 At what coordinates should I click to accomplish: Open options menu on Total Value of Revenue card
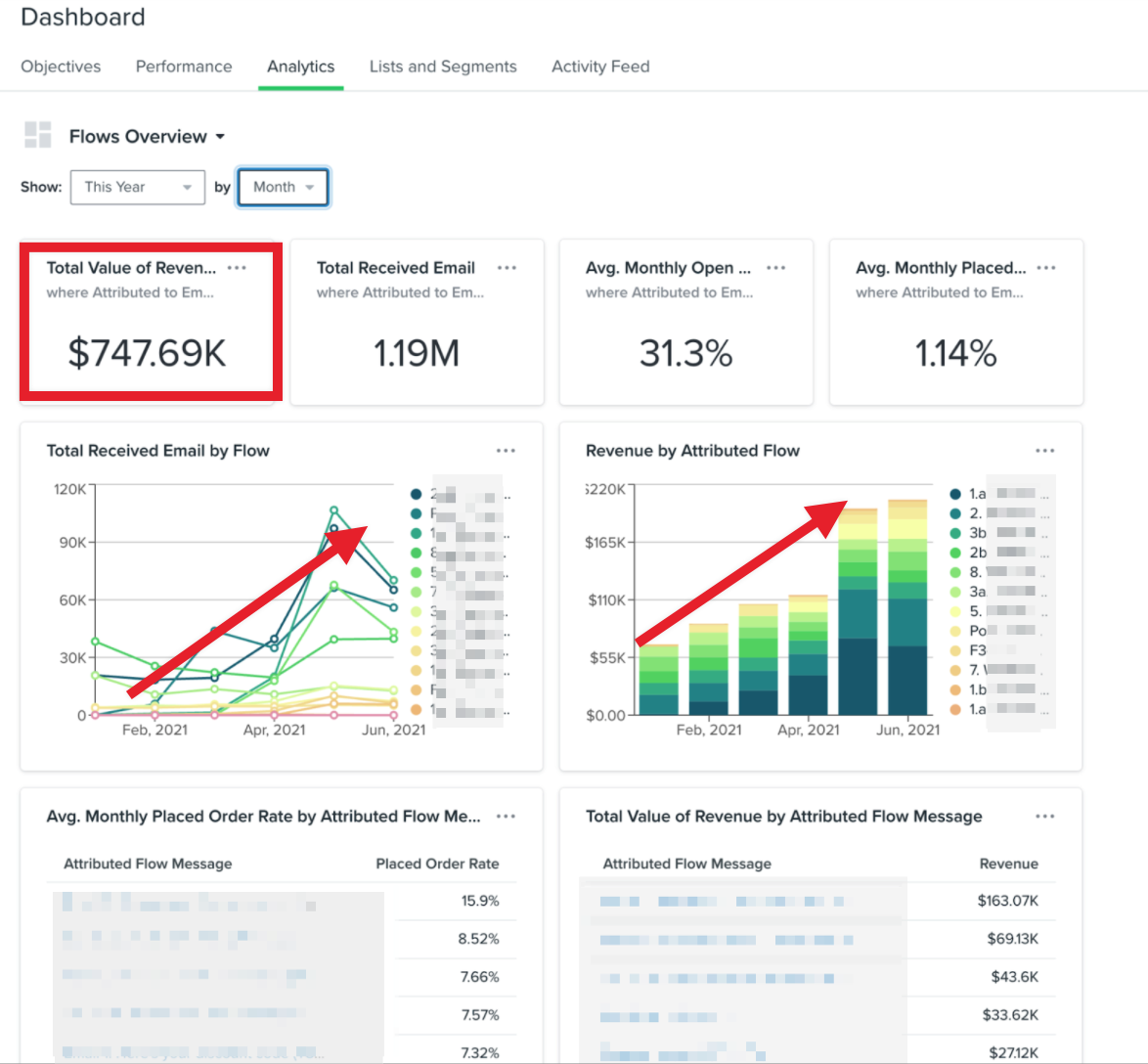237,268
